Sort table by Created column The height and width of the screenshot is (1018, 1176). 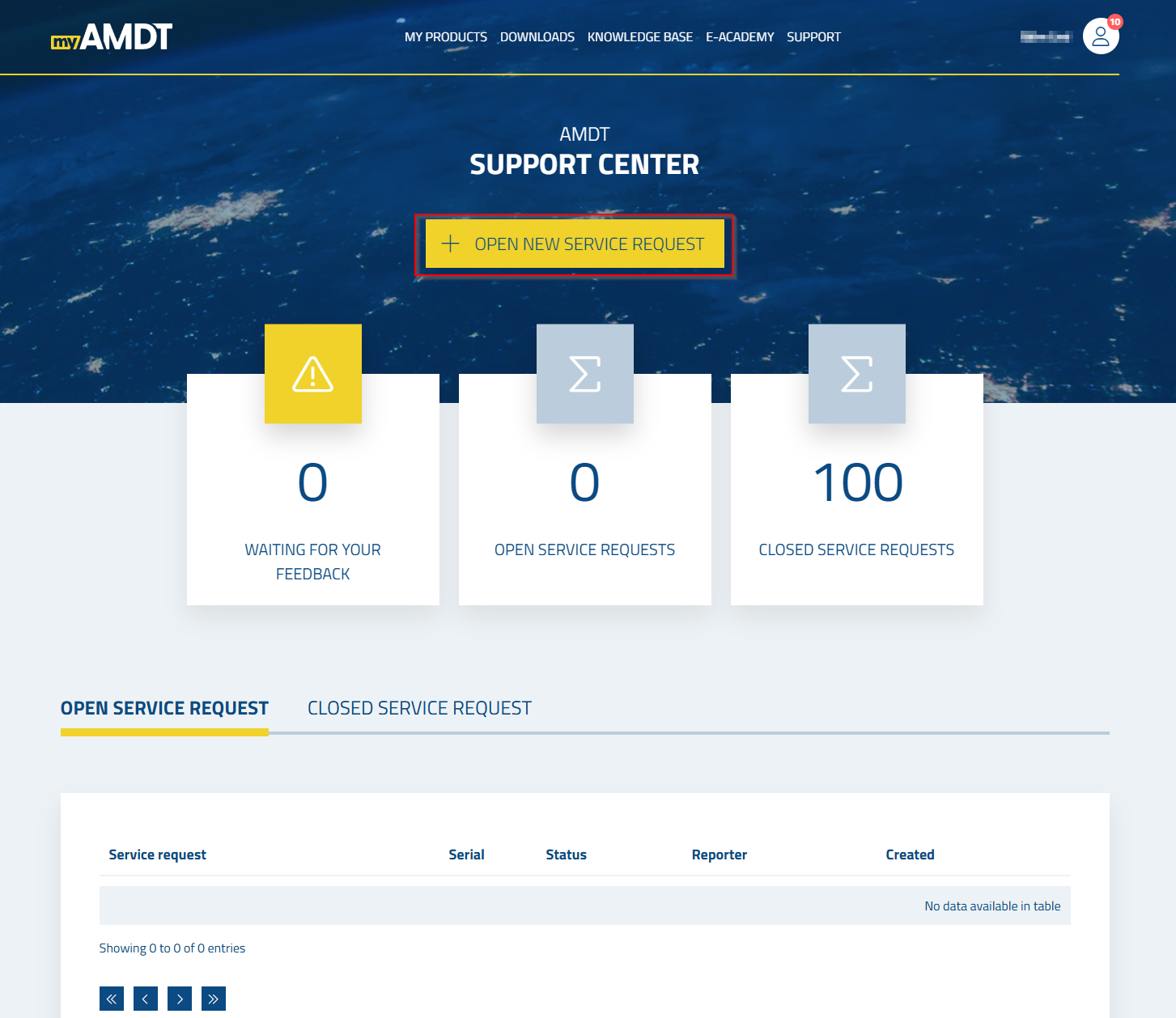point(910,855)
